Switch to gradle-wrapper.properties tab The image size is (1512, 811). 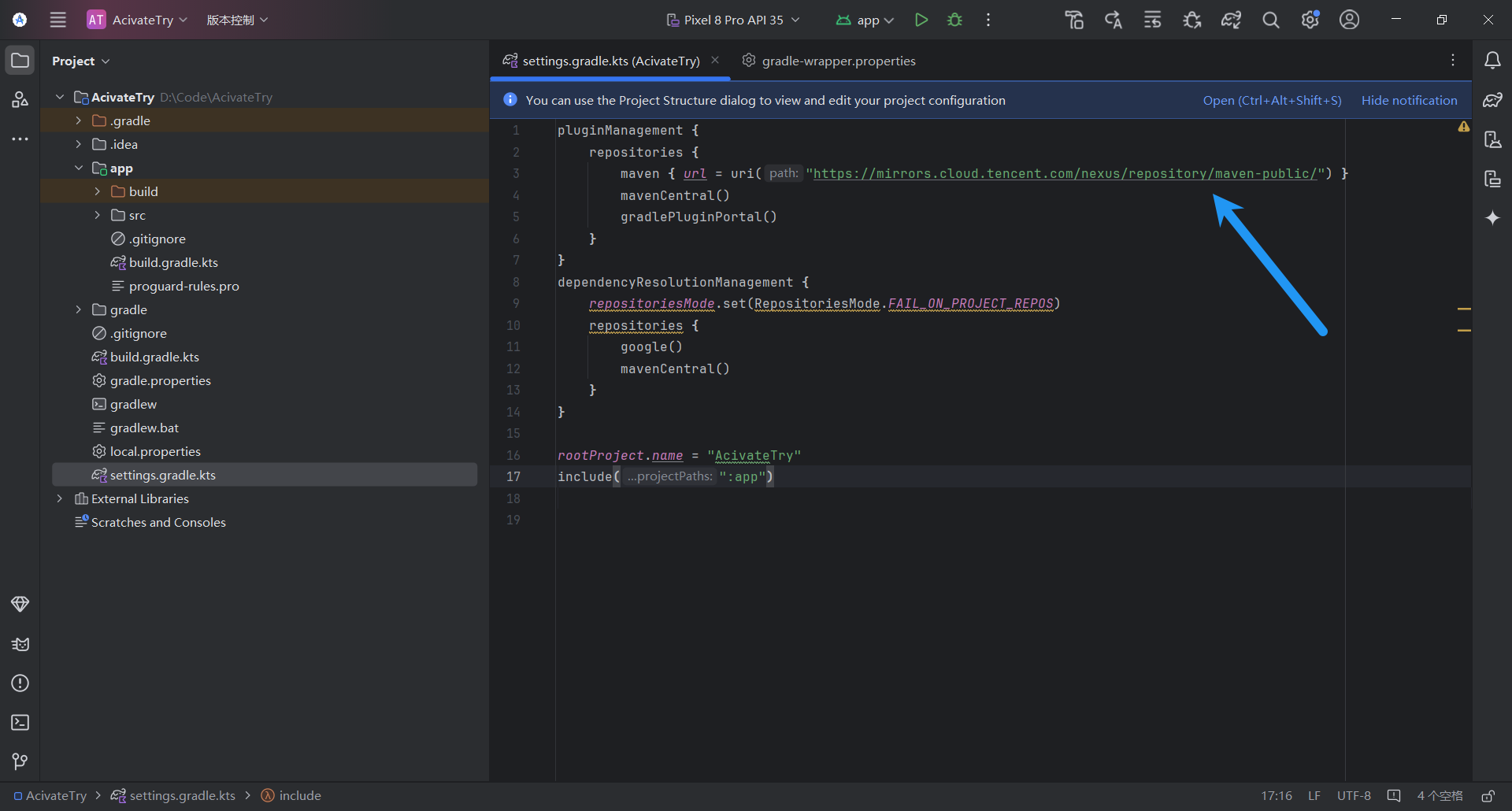[838, 61]
